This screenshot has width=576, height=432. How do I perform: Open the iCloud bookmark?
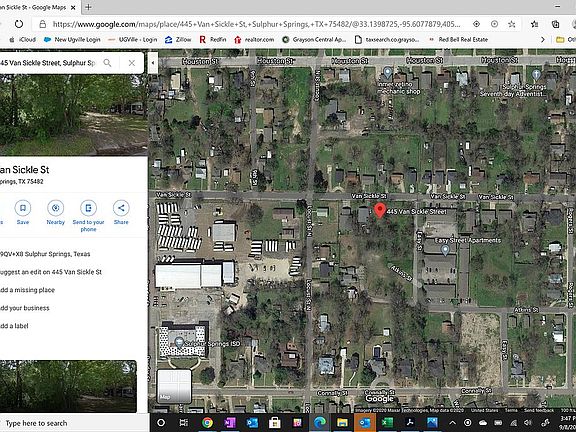coord(23,39)
